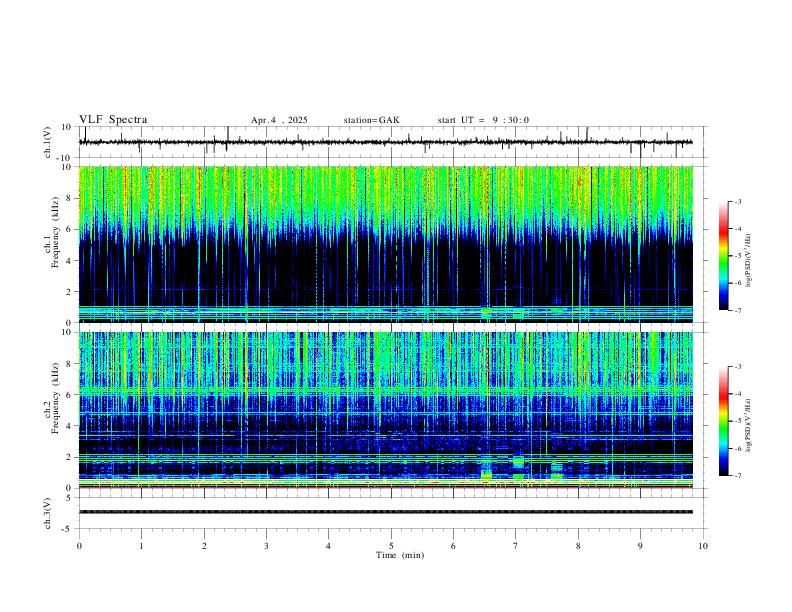Screen dimensions: 792x612
Task: Click the "-7" tick on lower colorbar
Action: [737, 476]
